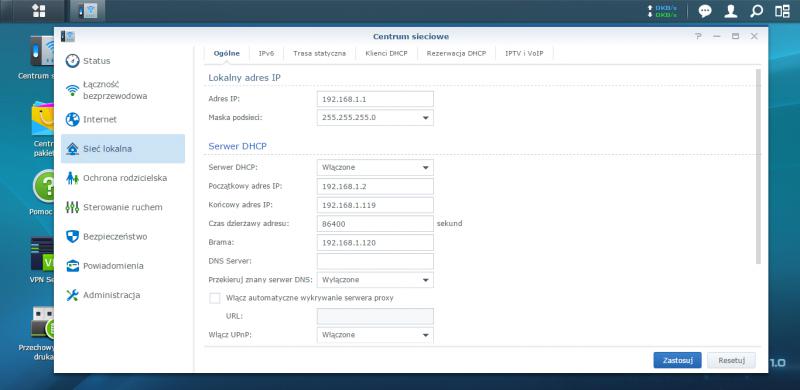Open the notifications chat bubble icon
800x390 pixels.
pos(705,11)
